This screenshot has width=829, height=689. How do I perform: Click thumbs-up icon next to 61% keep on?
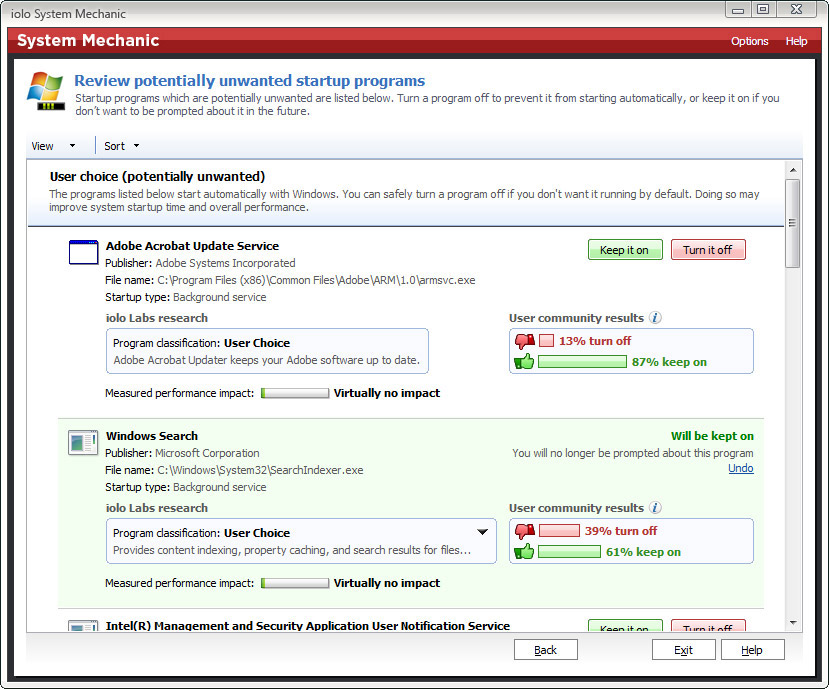[x=524, y=552]
